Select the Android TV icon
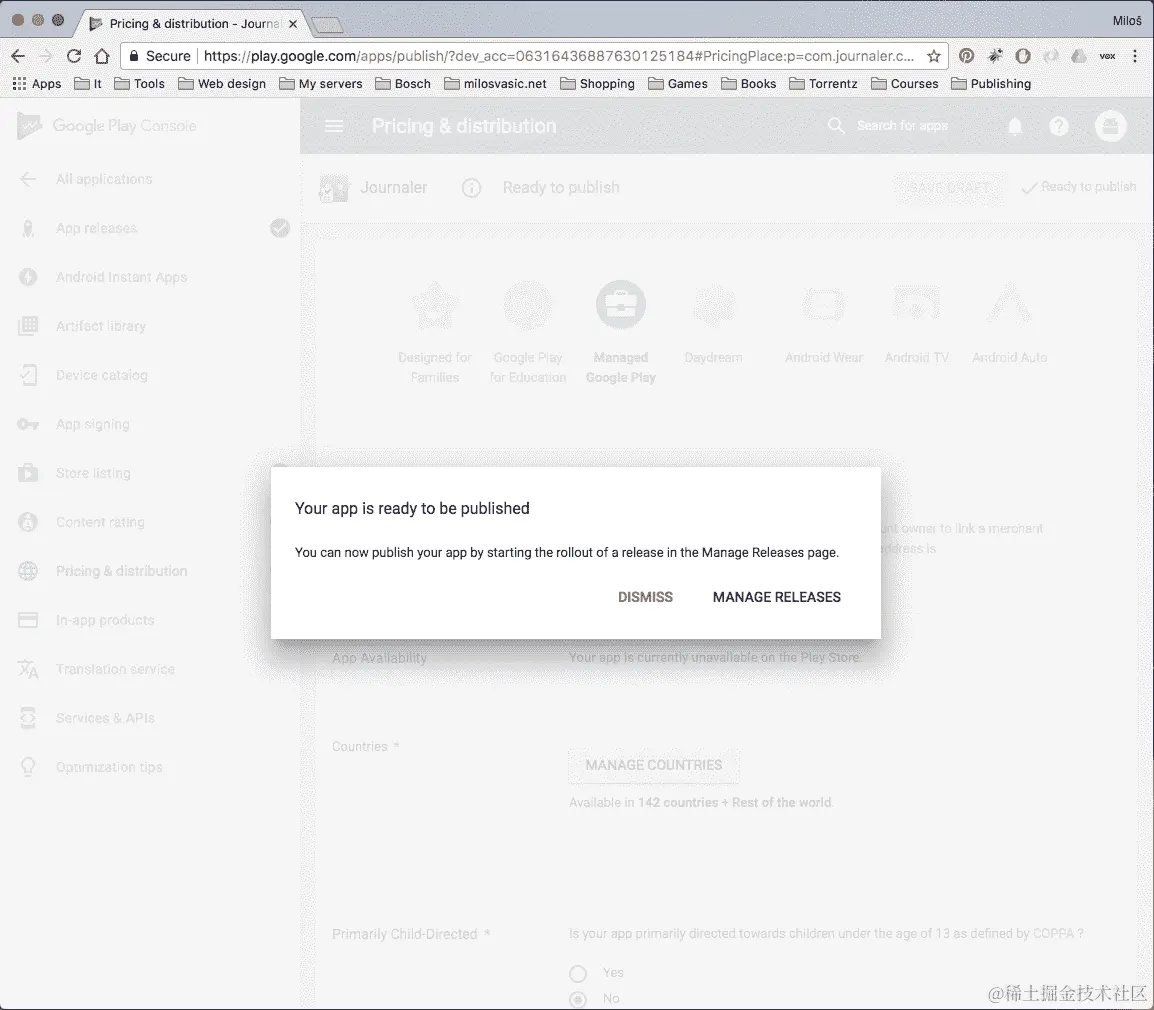This screenshot has height=1010, width=1154. [916, 304]
